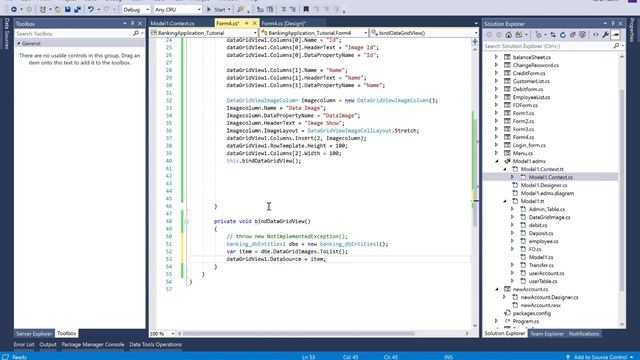Expand the balanceSheet.cs tree node
Viewport: 640px width, 360px height.
[497, 57]
